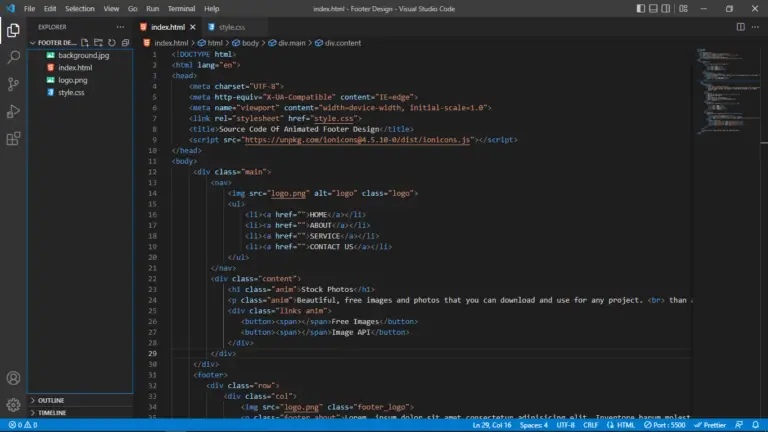Screen dimensions: 768x432
Task: Toggle the bottom panel layout button
Action: tap(655, 9)
